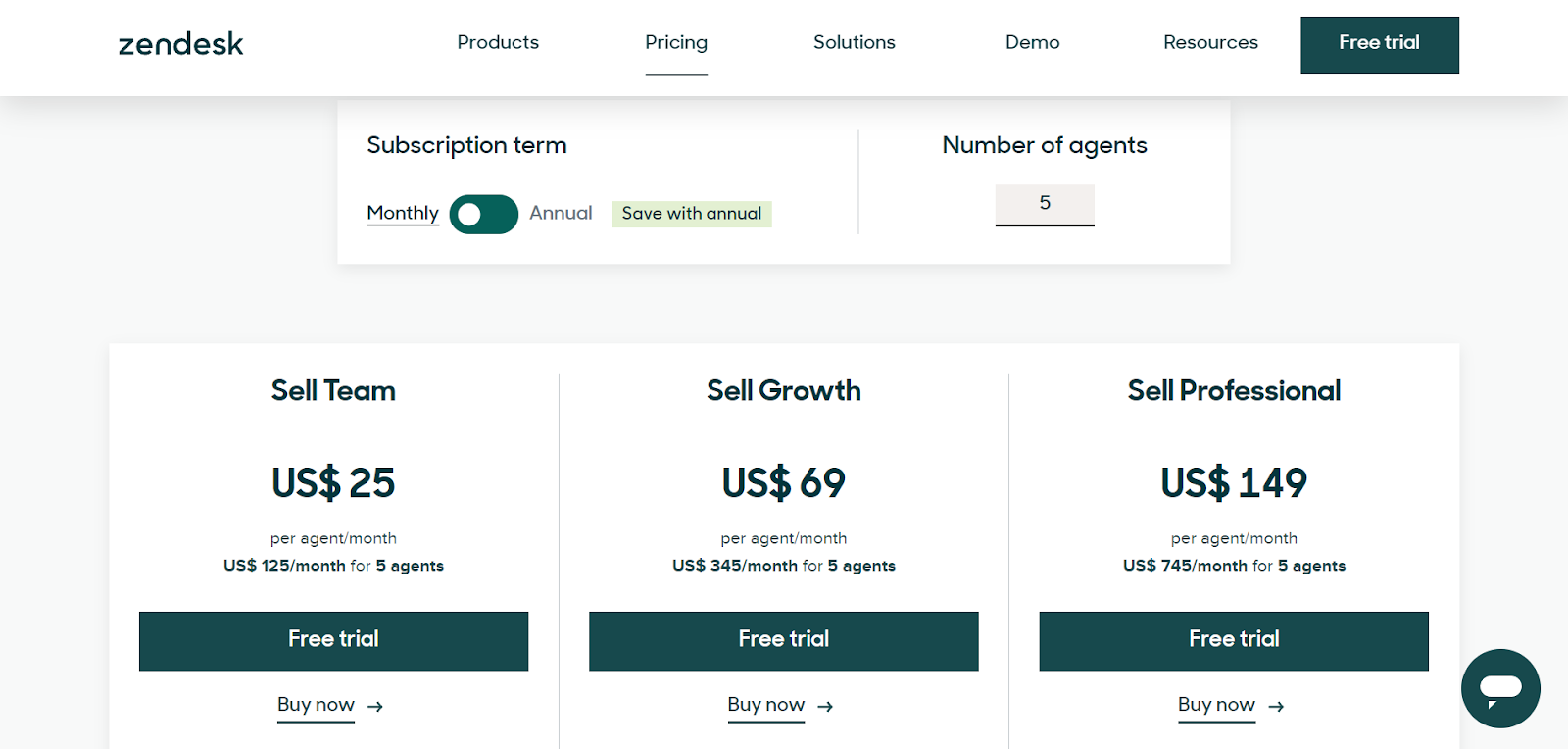The image size is (1568, 749).
Task: Click the header Free trial button
Action: (x=1380, y=44)
